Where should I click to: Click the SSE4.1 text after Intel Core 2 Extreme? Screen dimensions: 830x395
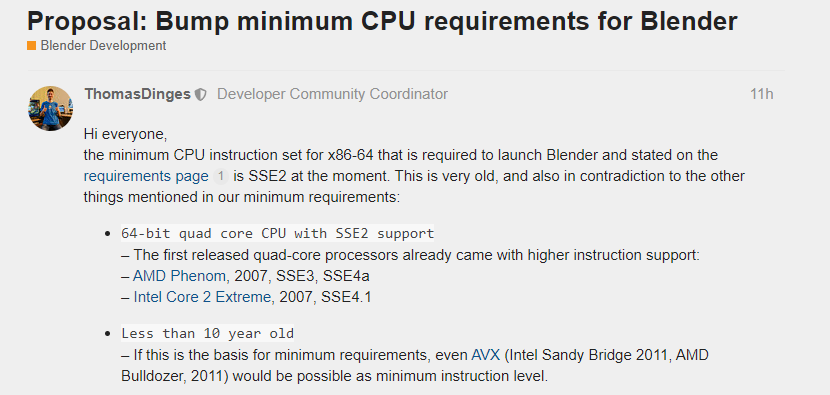[x=346, y=297]
